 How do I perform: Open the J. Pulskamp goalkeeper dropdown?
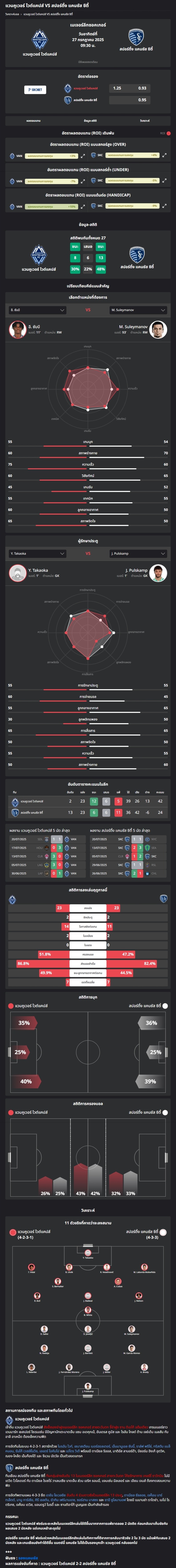click(x=138, y=553)
